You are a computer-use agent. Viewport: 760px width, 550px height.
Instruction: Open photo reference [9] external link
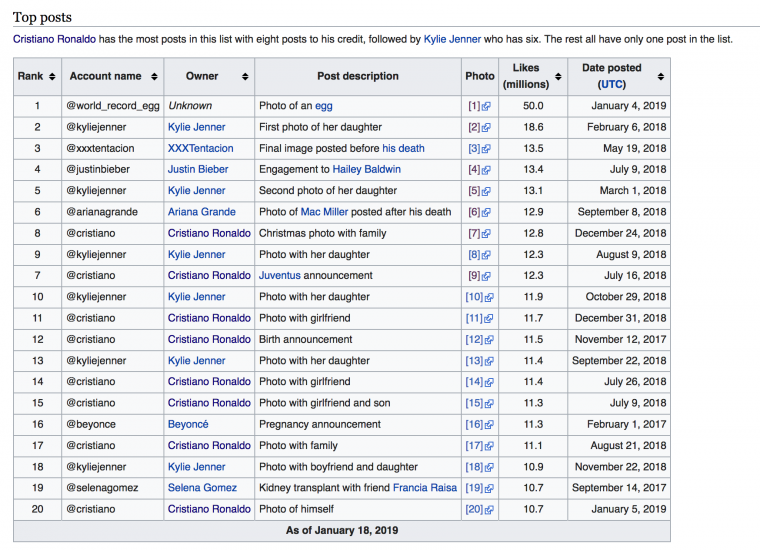[x=479, y=276]
